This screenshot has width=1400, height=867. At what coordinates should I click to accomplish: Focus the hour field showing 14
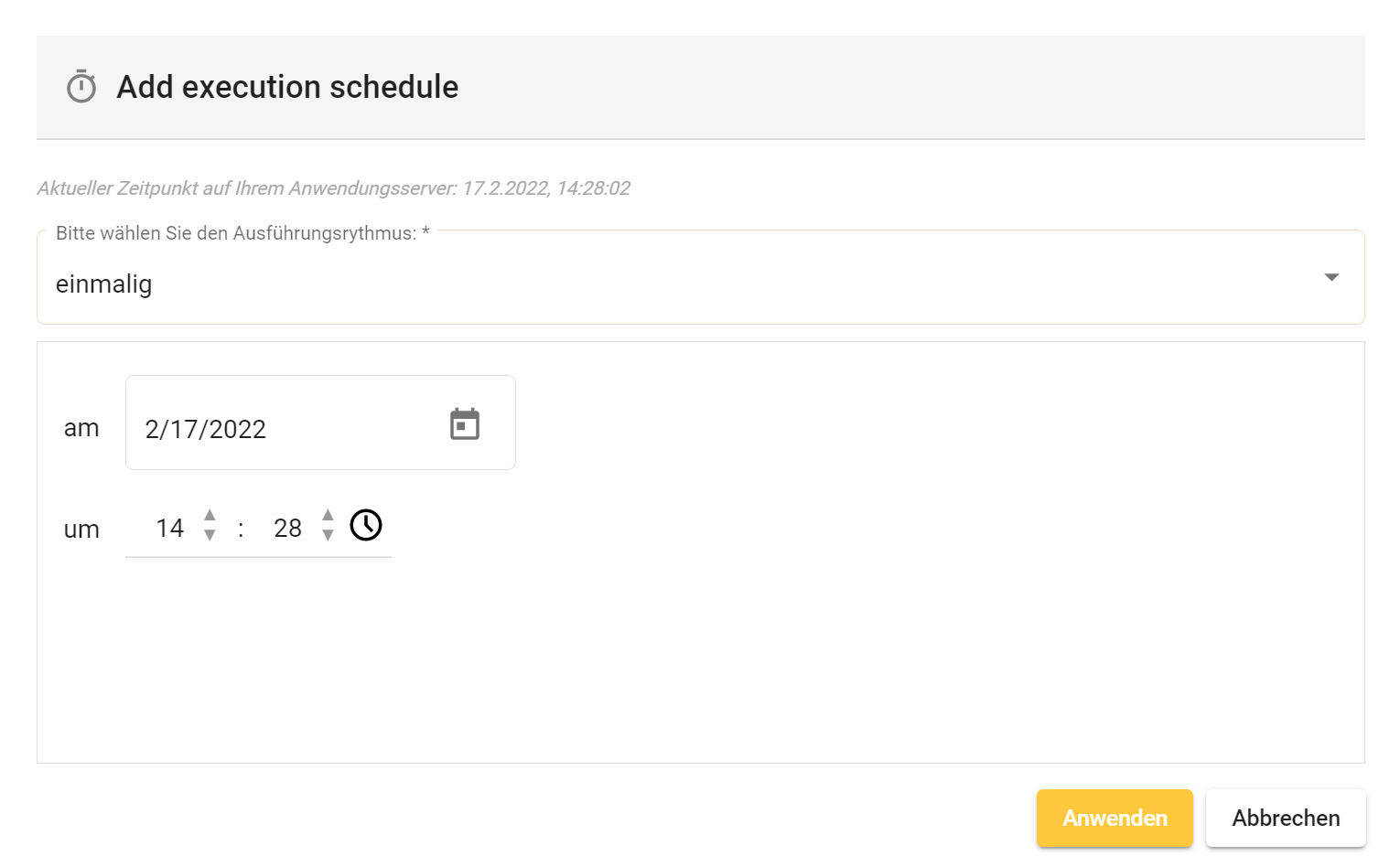pos(170,528)
